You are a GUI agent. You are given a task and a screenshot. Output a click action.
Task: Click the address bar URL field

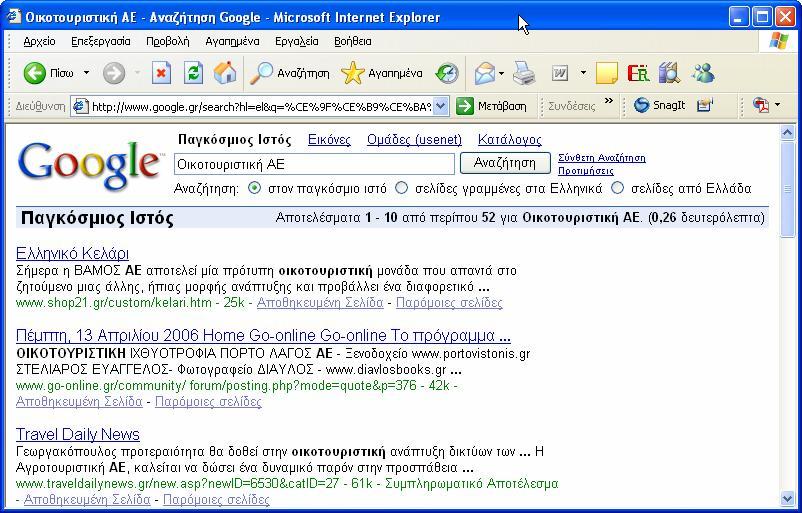261,106
